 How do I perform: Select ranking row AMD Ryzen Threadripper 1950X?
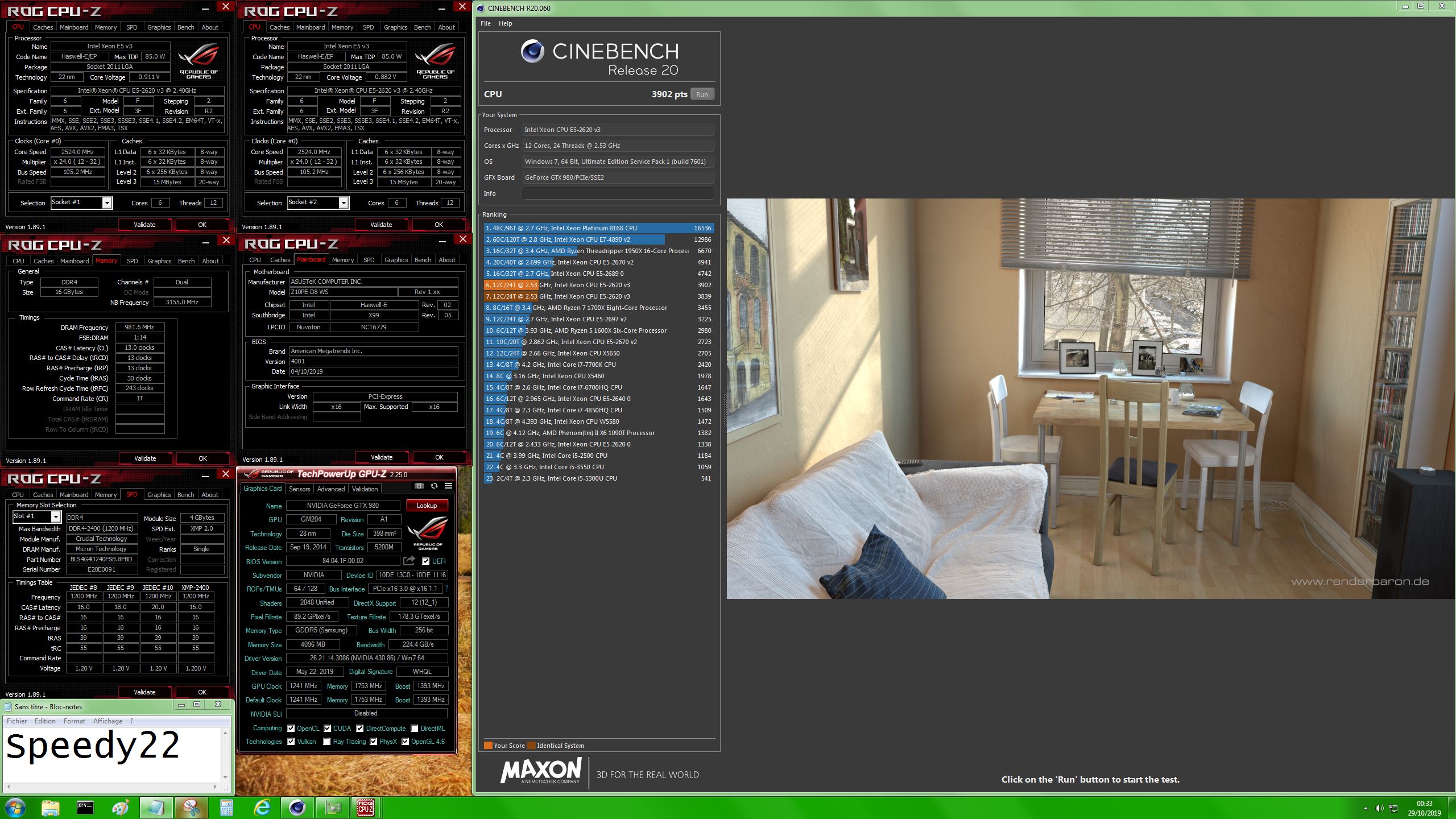tap(599, 251)
